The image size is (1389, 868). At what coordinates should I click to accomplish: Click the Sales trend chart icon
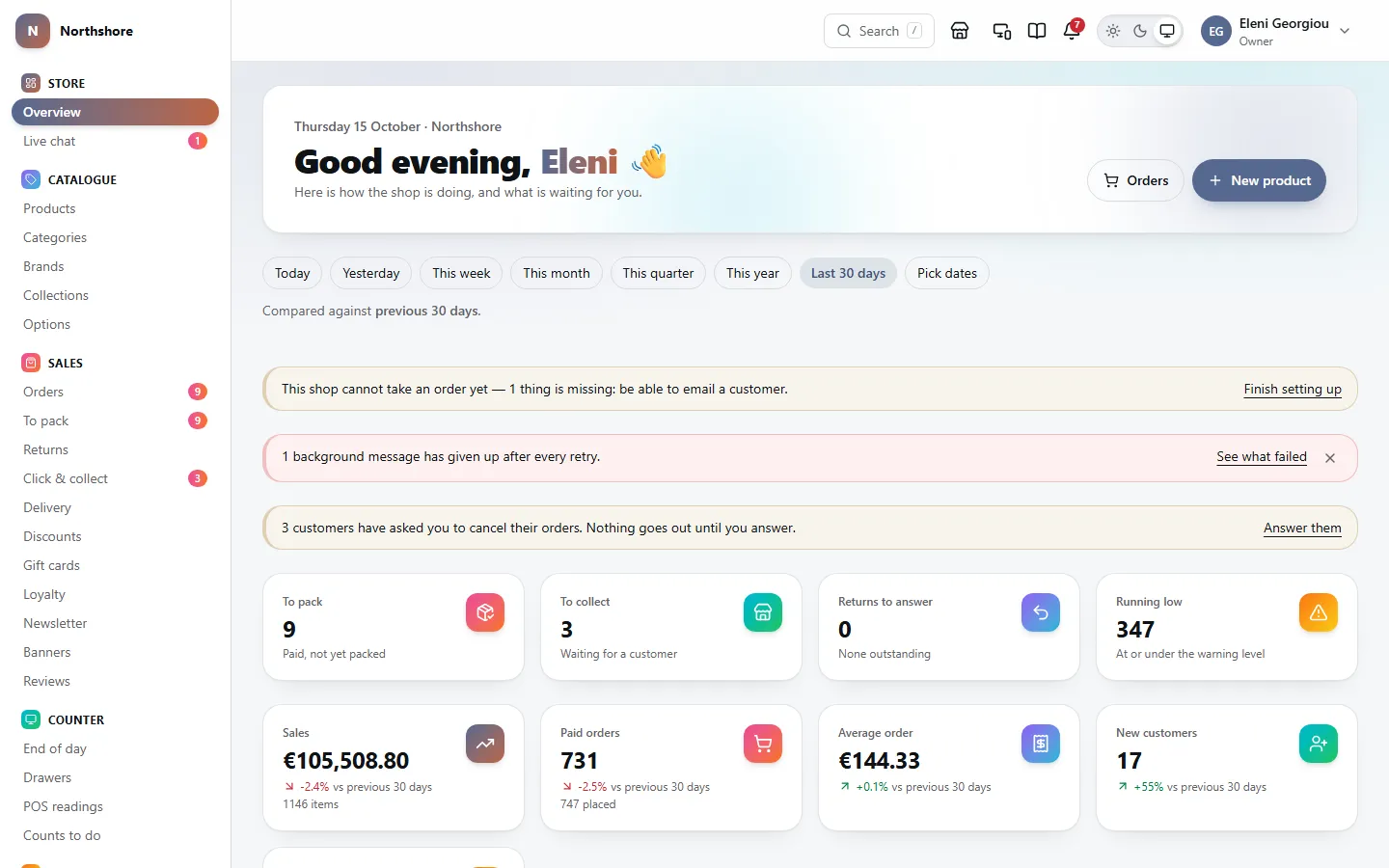pyautogui.click(x=485, y=744)
